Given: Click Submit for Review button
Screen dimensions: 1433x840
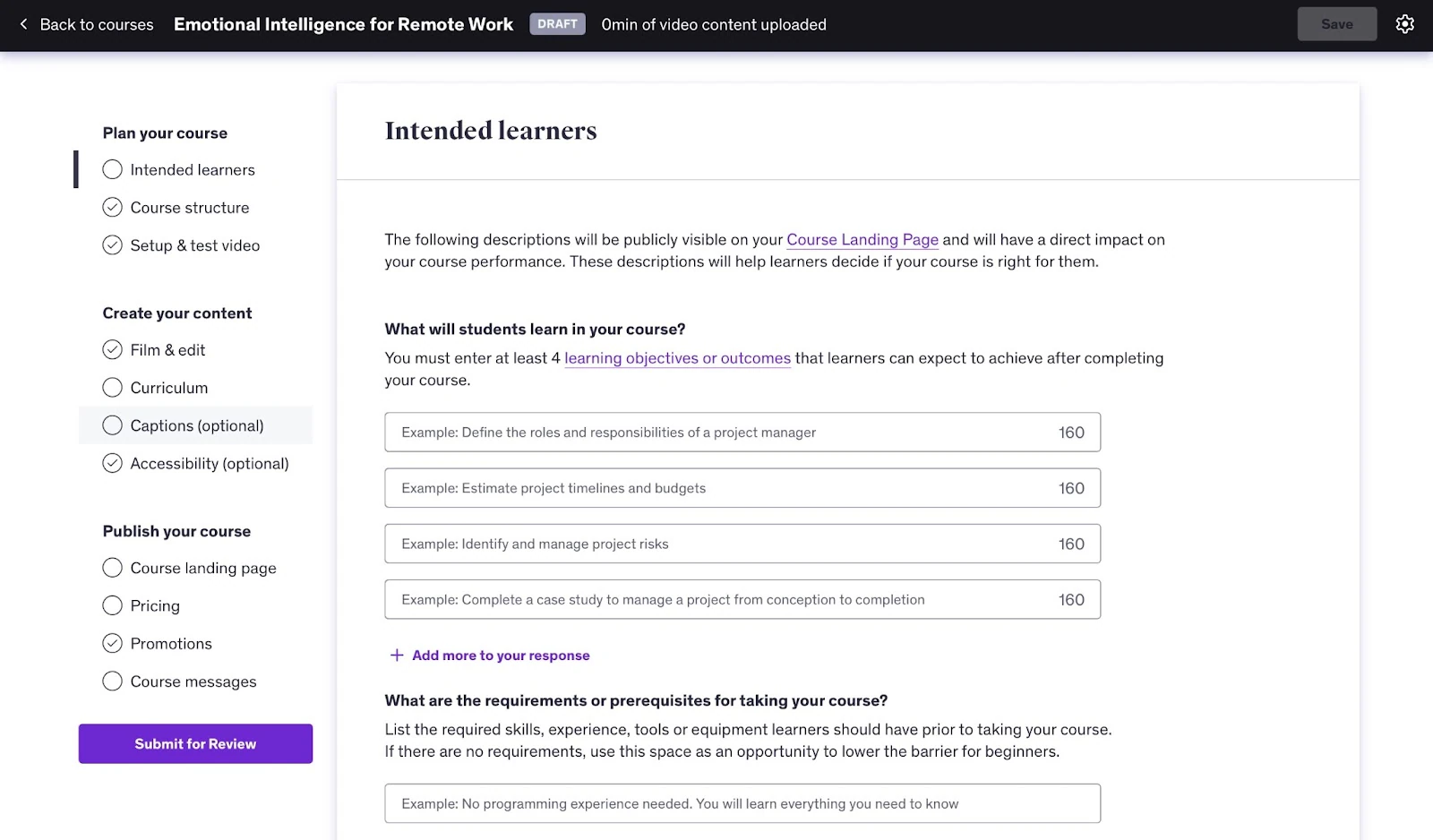Looking at the screenshot, I should click(195, 743).
